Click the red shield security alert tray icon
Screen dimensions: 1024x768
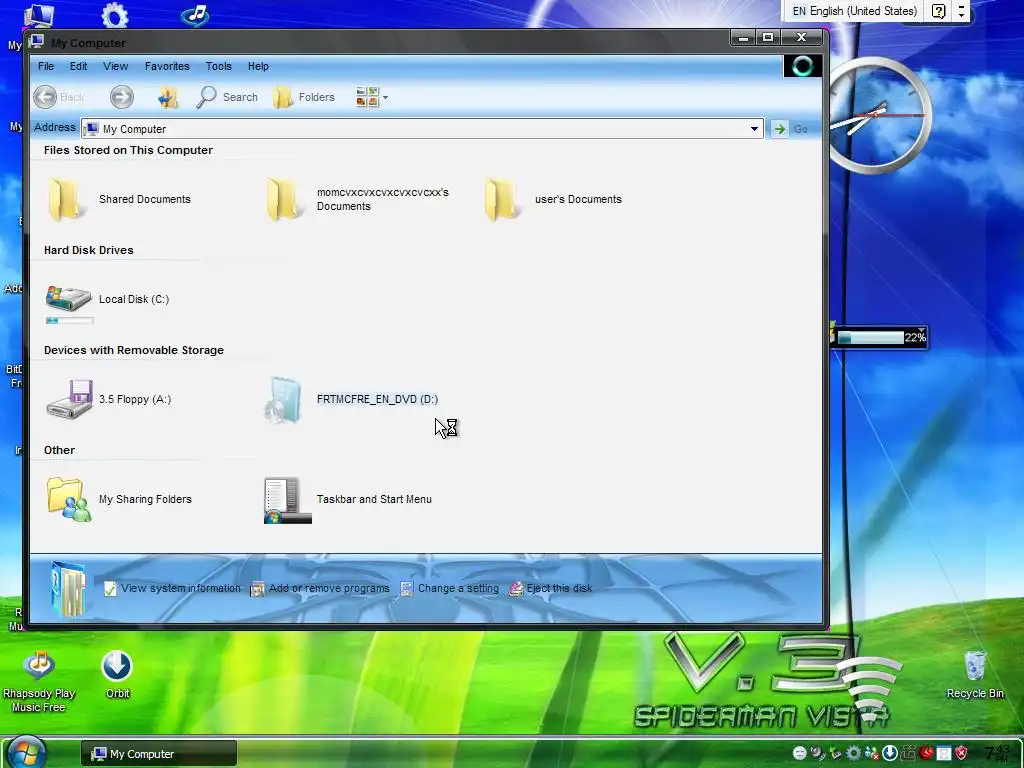pyautogui.click(x=961, y=753)
